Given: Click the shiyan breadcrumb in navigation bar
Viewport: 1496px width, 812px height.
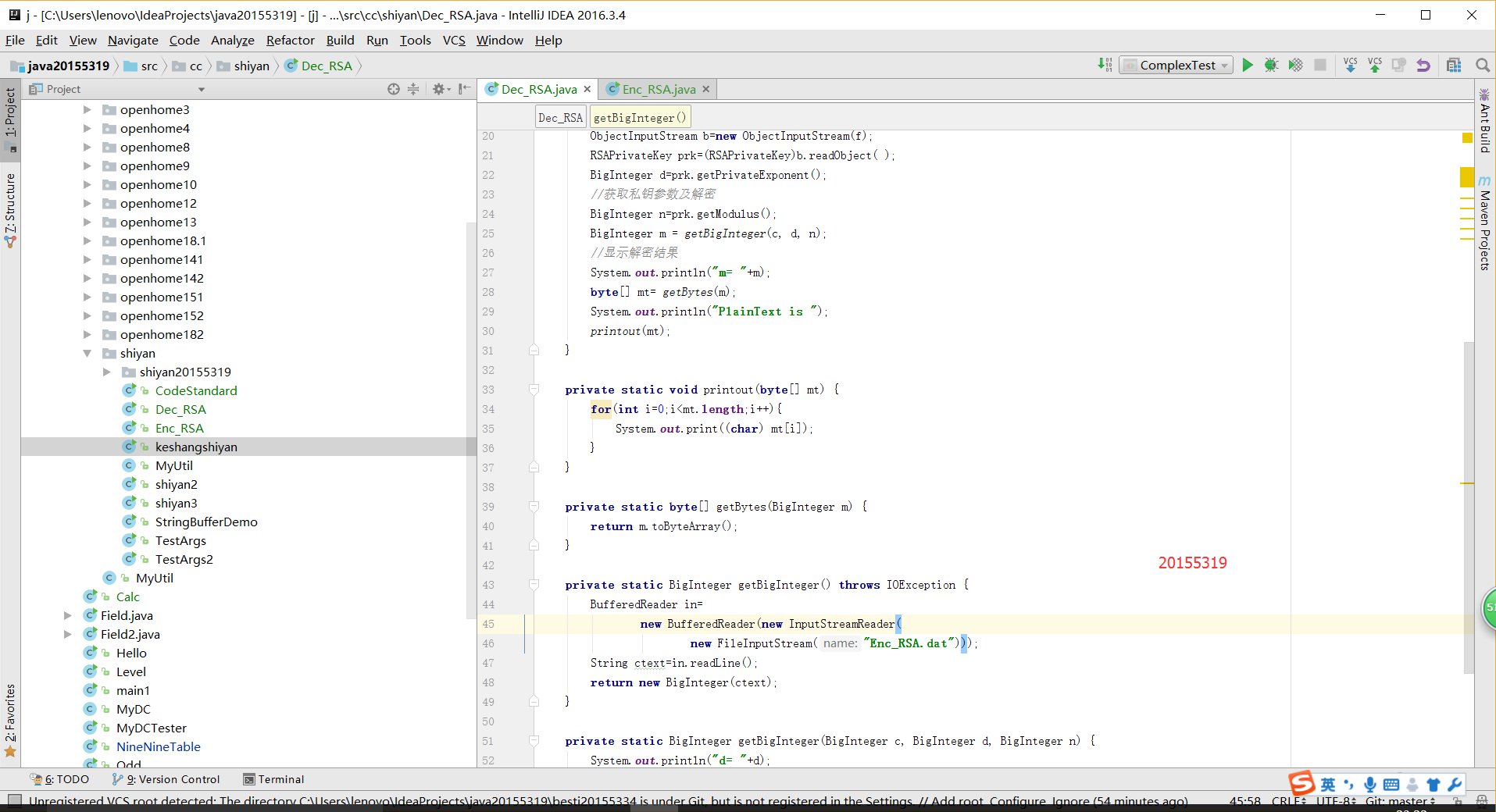Looking at the screenshot, I should pyautogui.click(x=244, y=66).
